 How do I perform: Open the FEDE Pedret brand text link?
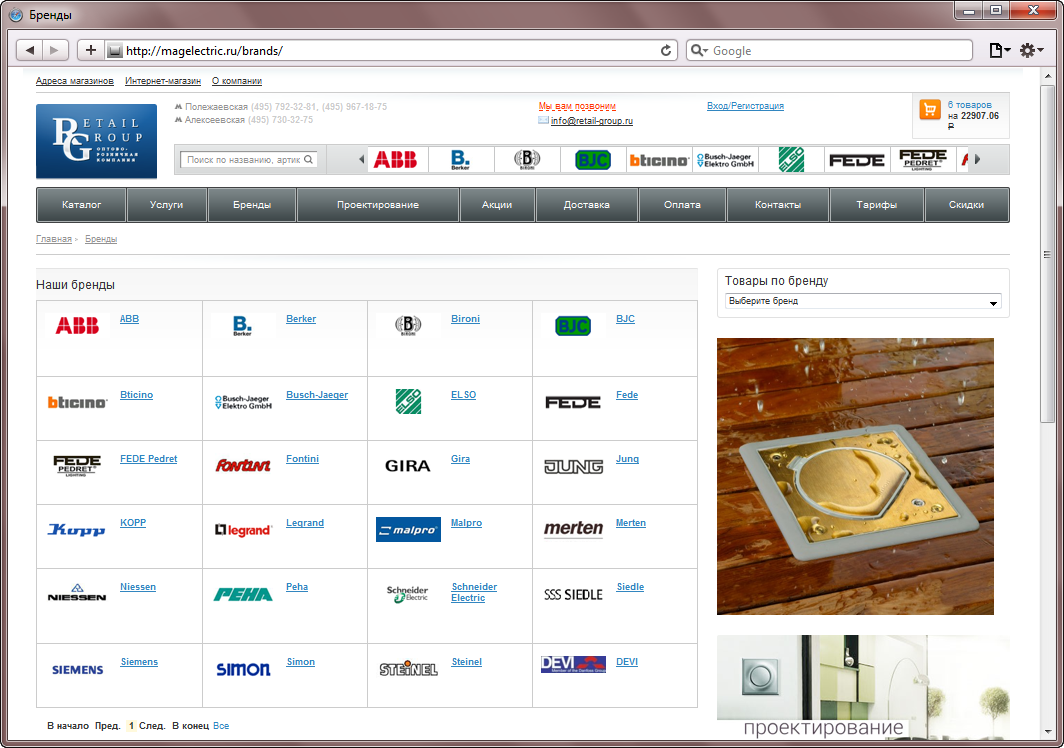tap(149, 459)
